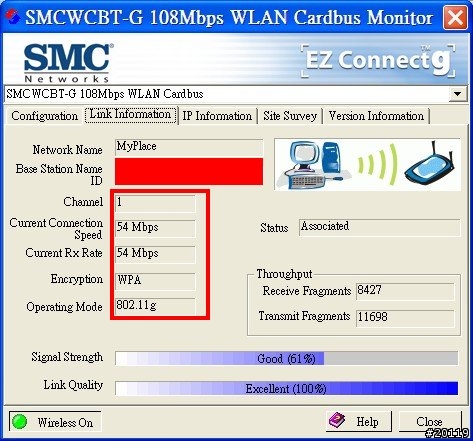Image resolution: width=473 pixels, height=441 pixels.
Task: Switch to the IP Information tab
Action: point(217,116)
